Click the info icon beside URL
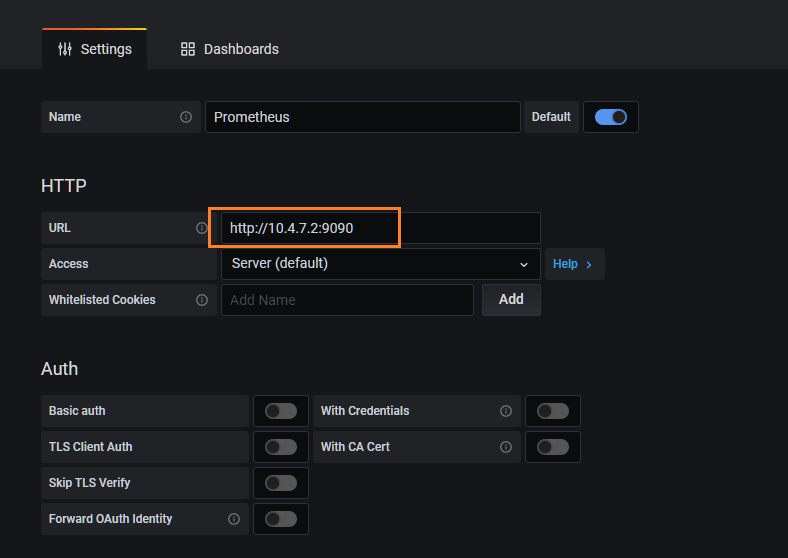The image size is (788, 558). pos(202,228)
